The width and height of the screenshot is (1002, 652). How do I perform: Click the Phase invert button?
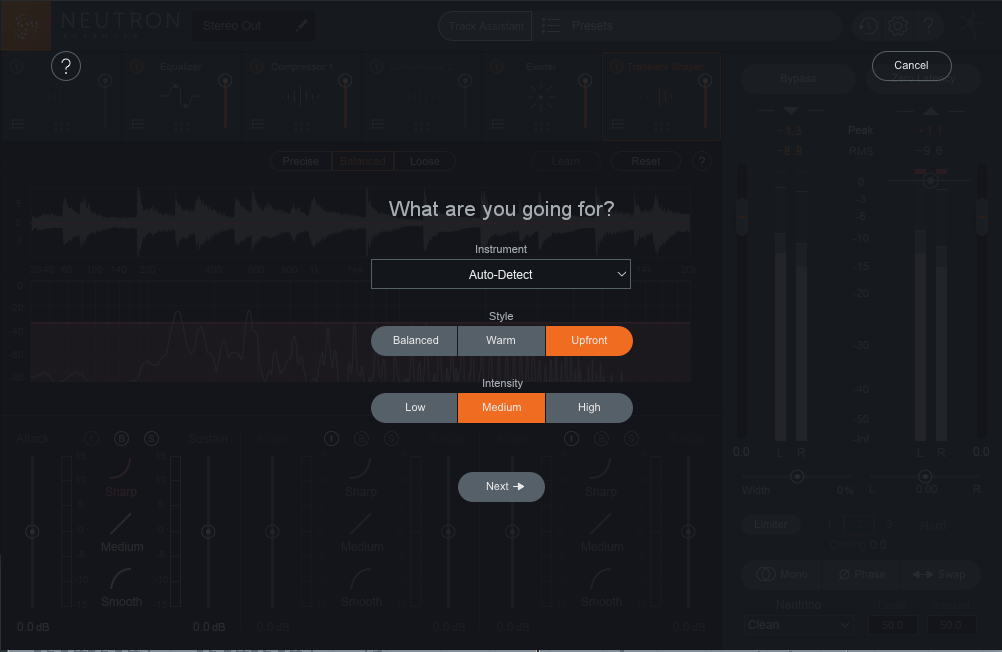861,574
